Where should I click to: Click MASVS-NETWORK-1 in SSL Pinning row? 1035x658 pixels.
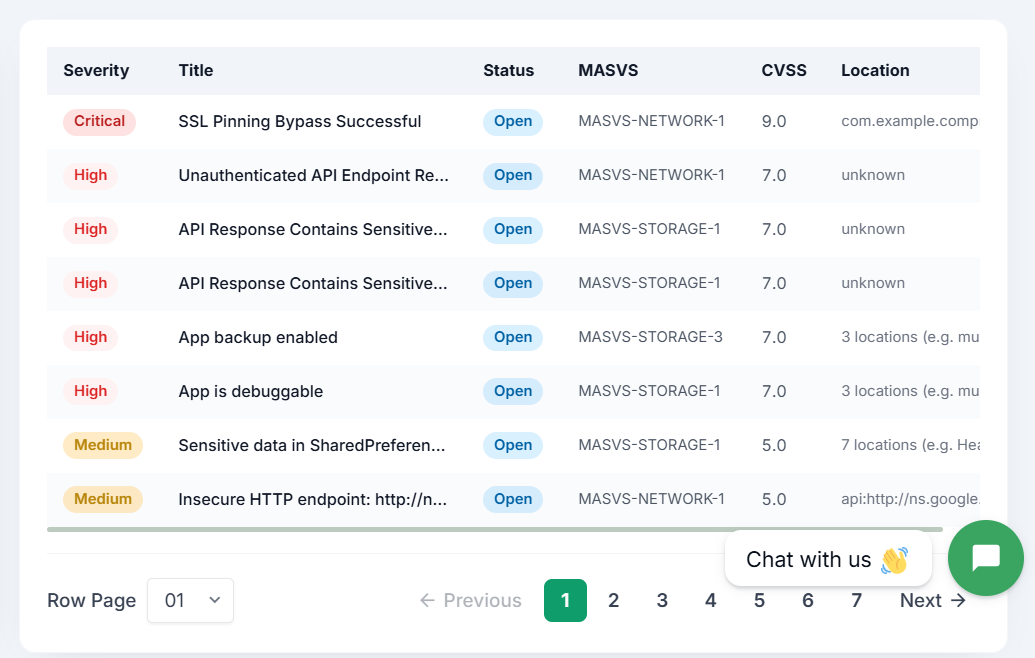coord(651,121)
